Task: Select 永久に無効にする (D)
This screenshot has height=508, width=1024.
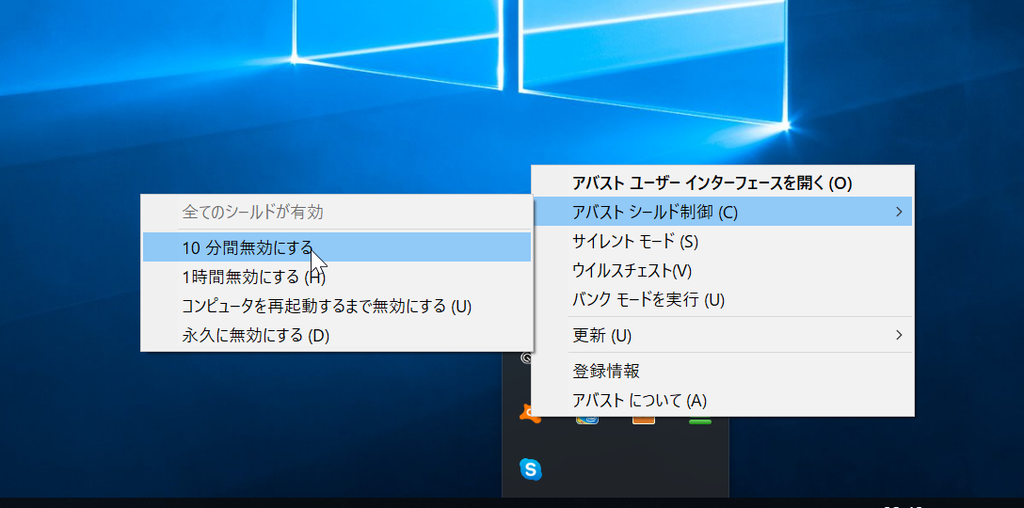Action: pos(337,335)
